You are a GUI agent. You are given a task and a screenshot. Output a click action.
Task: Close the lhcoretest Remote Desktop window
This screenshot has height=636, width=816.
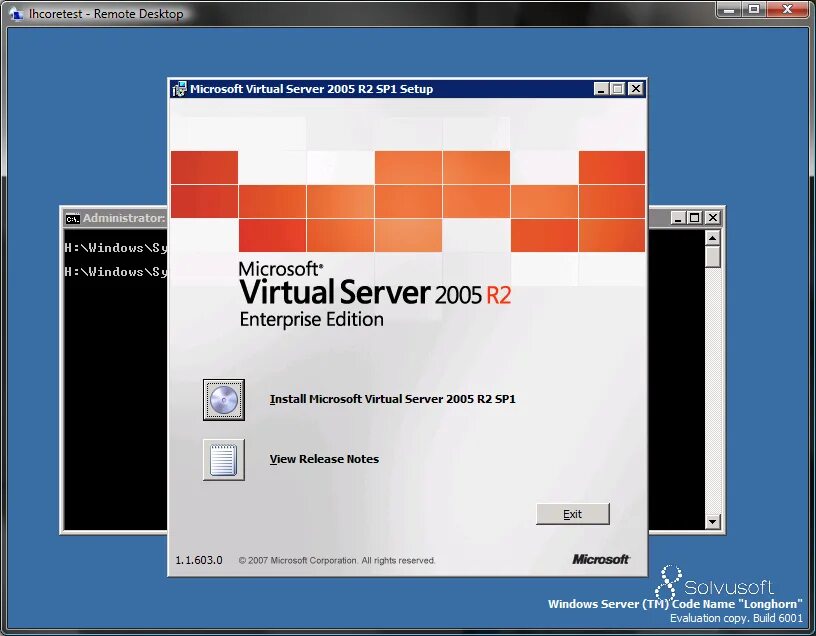(788, 9)
